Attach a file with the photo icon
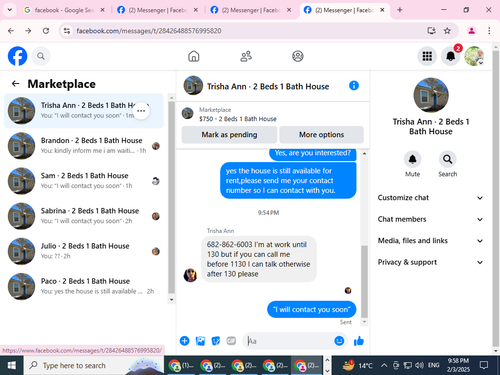The width and height of the screenshot is (500, 375). (200, 341)
